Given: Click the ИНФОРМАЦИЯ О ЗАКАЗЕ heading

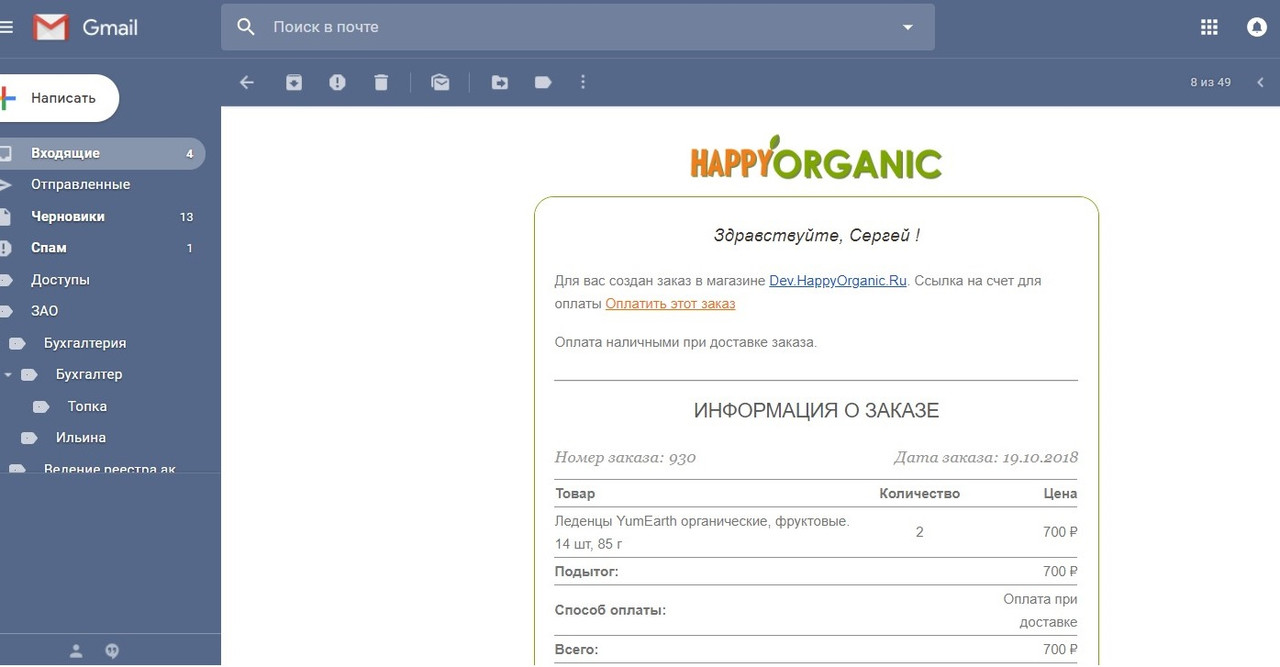Looking at the screenshot, I should coord(816,411).
